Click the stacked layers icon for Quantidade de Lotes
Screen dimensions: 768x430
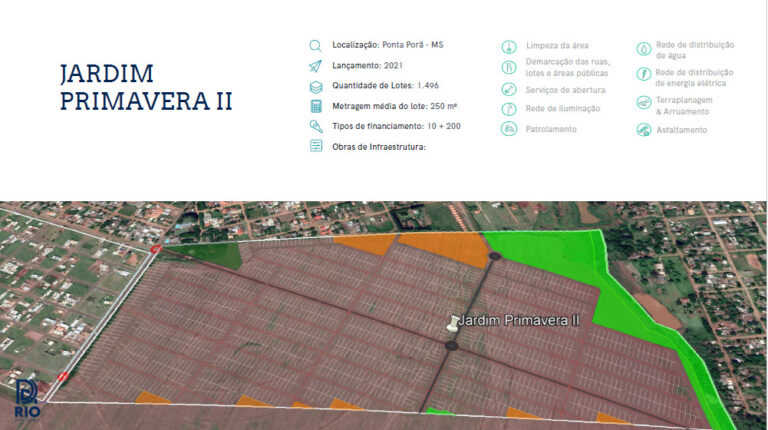(x=316, y=86)
